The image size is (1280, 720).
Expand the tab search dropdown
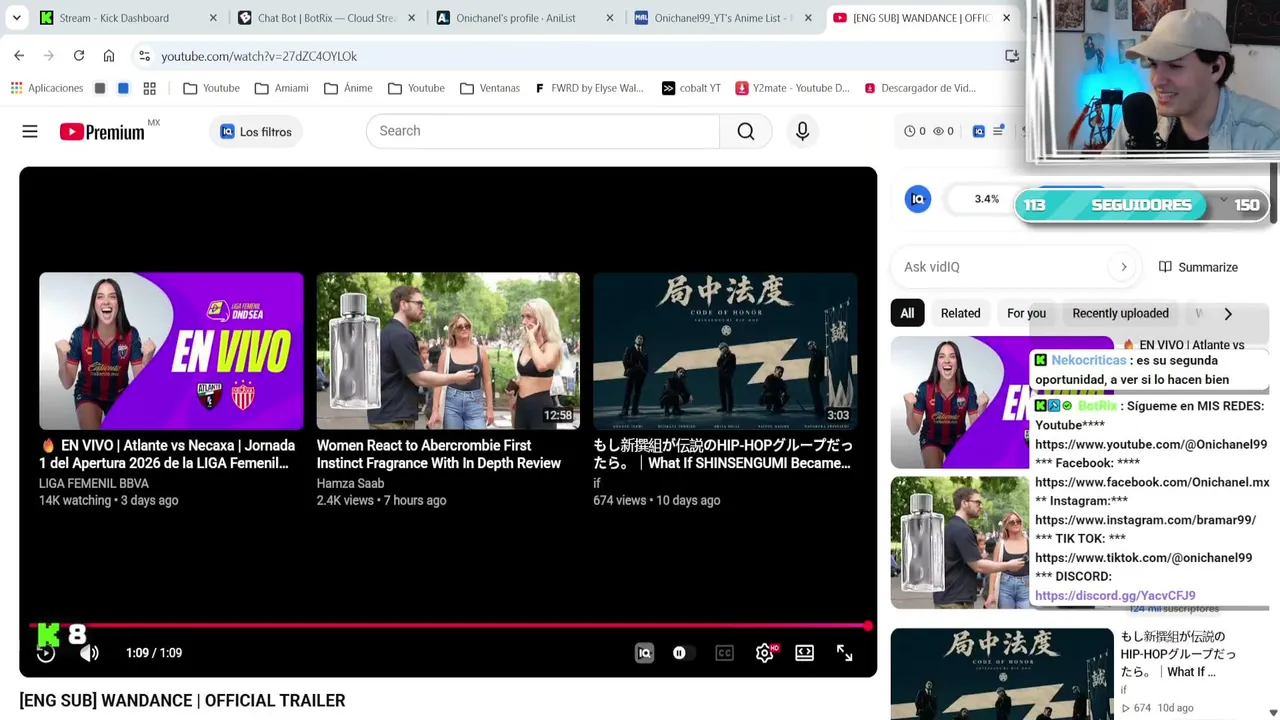coord(16,18)
